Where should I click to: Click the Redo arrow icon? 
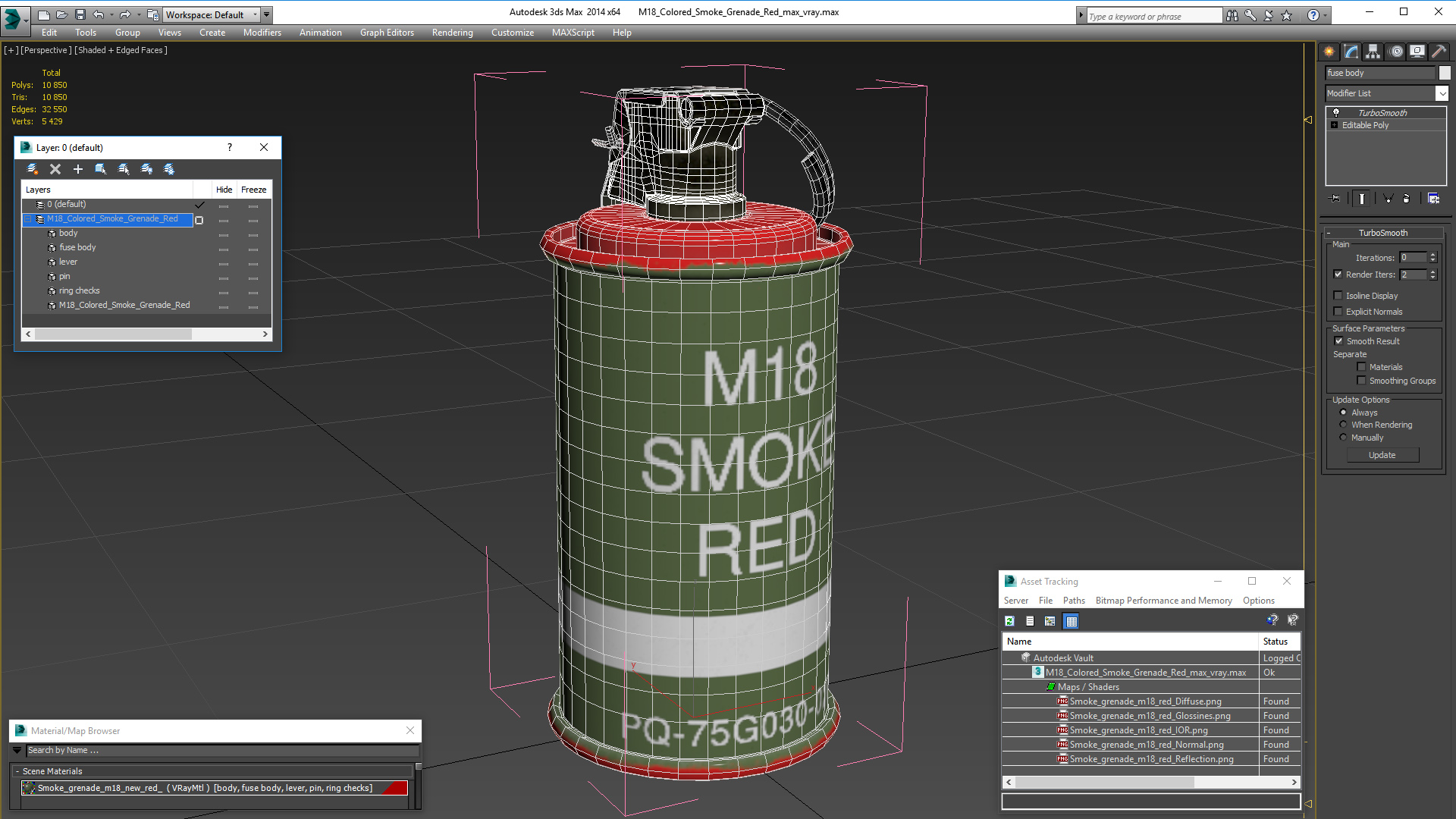(125, 14)
